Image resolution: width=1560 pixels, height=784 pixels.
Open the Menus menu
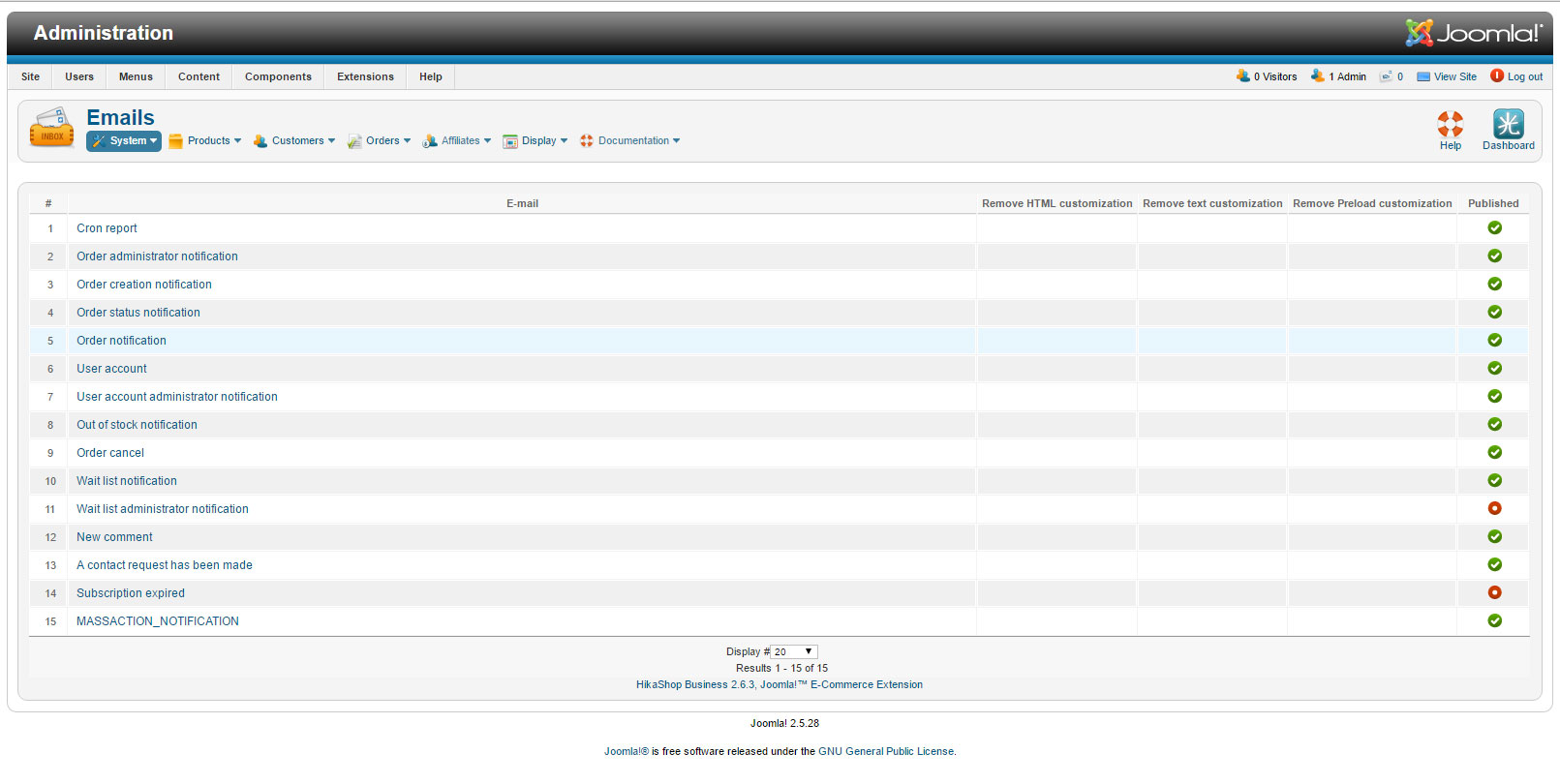point(136,76)
